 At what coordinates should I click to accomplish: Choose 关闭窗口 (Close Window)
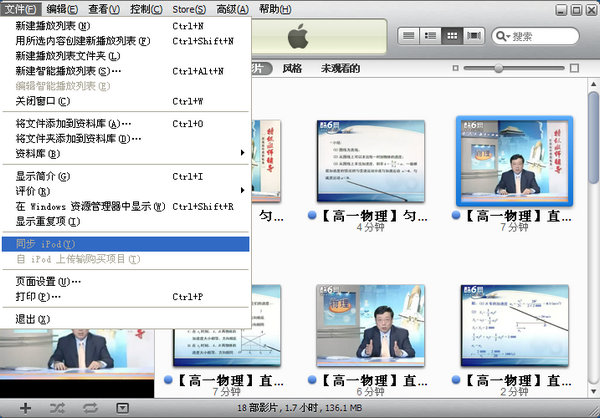click(x=126, y=101)
